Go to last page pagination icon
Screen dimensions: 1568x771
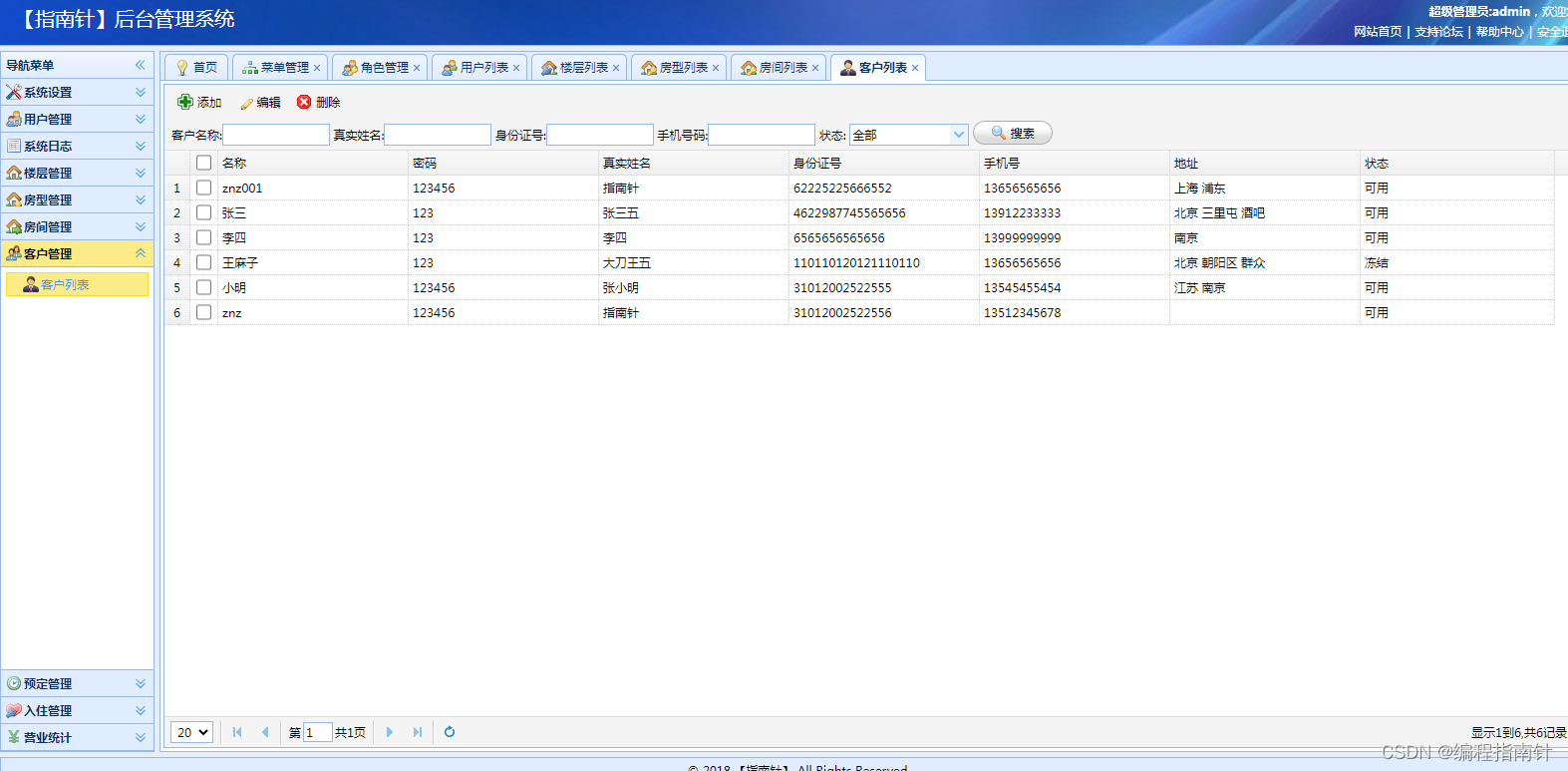pos(418,732)
